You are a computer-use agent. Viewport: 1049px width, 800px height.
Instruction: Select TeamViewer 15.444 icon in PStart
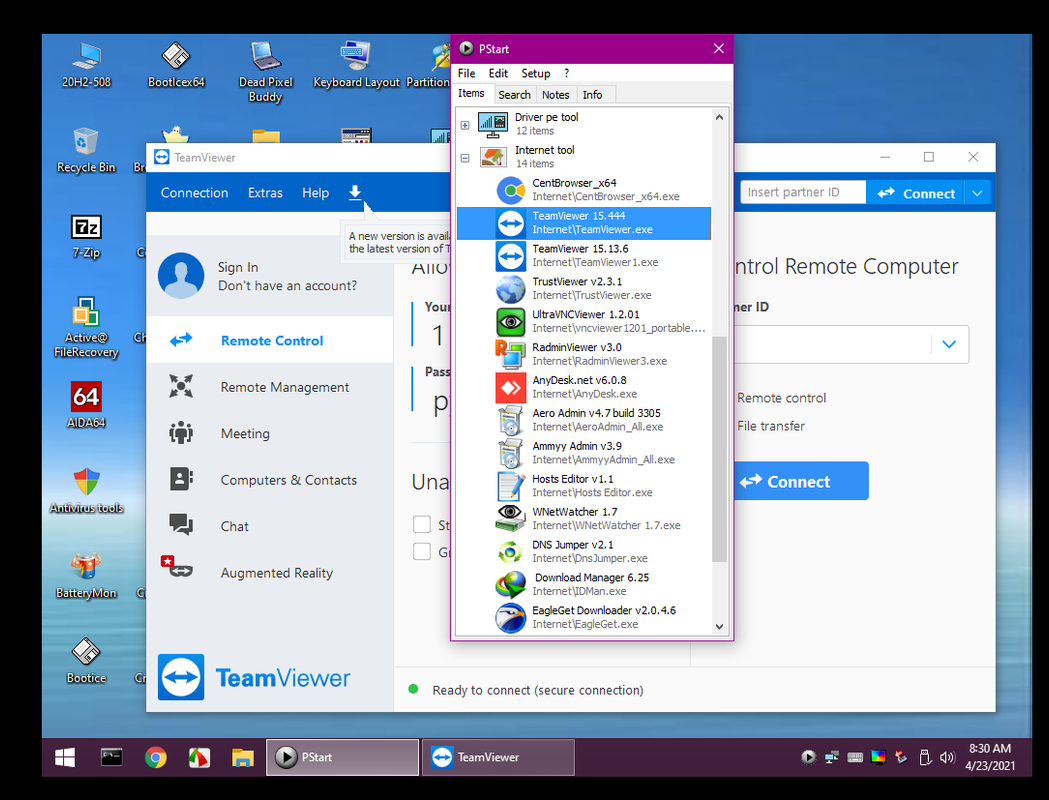tap(510, 223)
